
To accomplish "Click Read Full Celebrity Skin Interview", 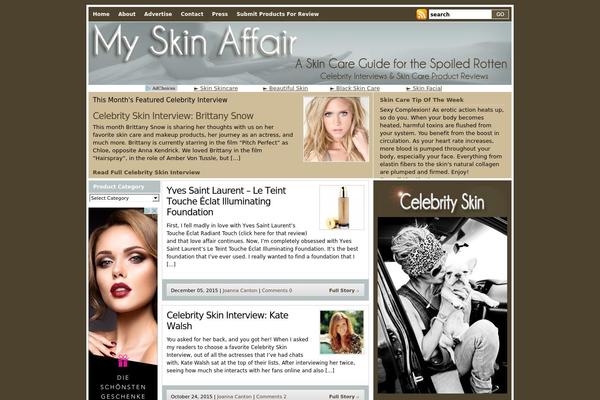I will coord(146,172).
